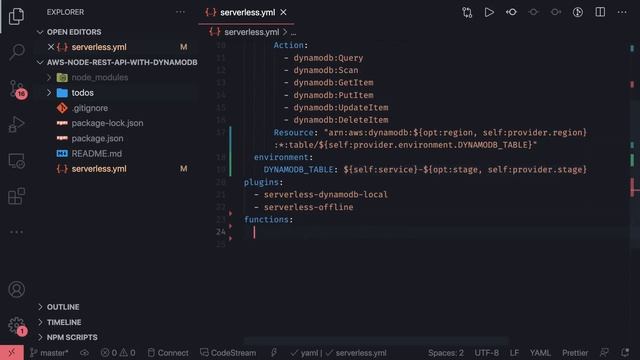This screenshot has width=640, height=360.
Task: Click yaml check item in status bar
Action: (x=304, y=353)
